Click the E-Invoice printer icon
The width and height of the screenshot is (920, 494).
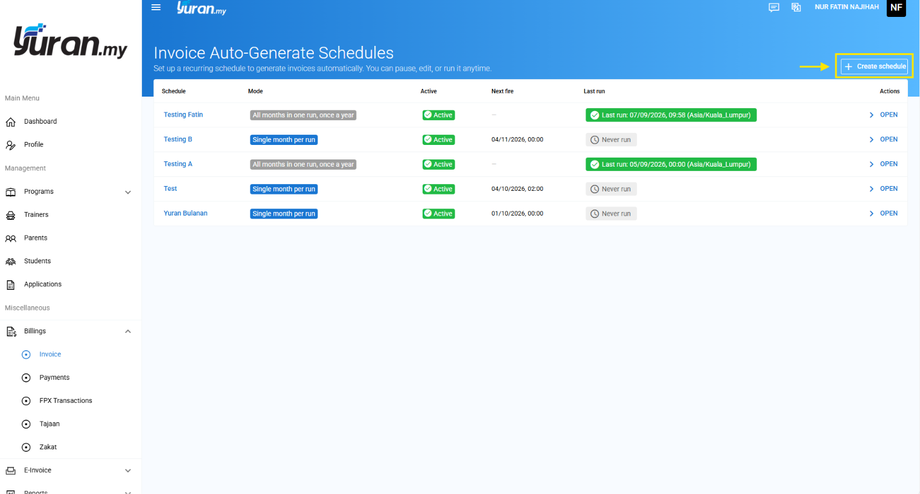click(x=11, y=471)
